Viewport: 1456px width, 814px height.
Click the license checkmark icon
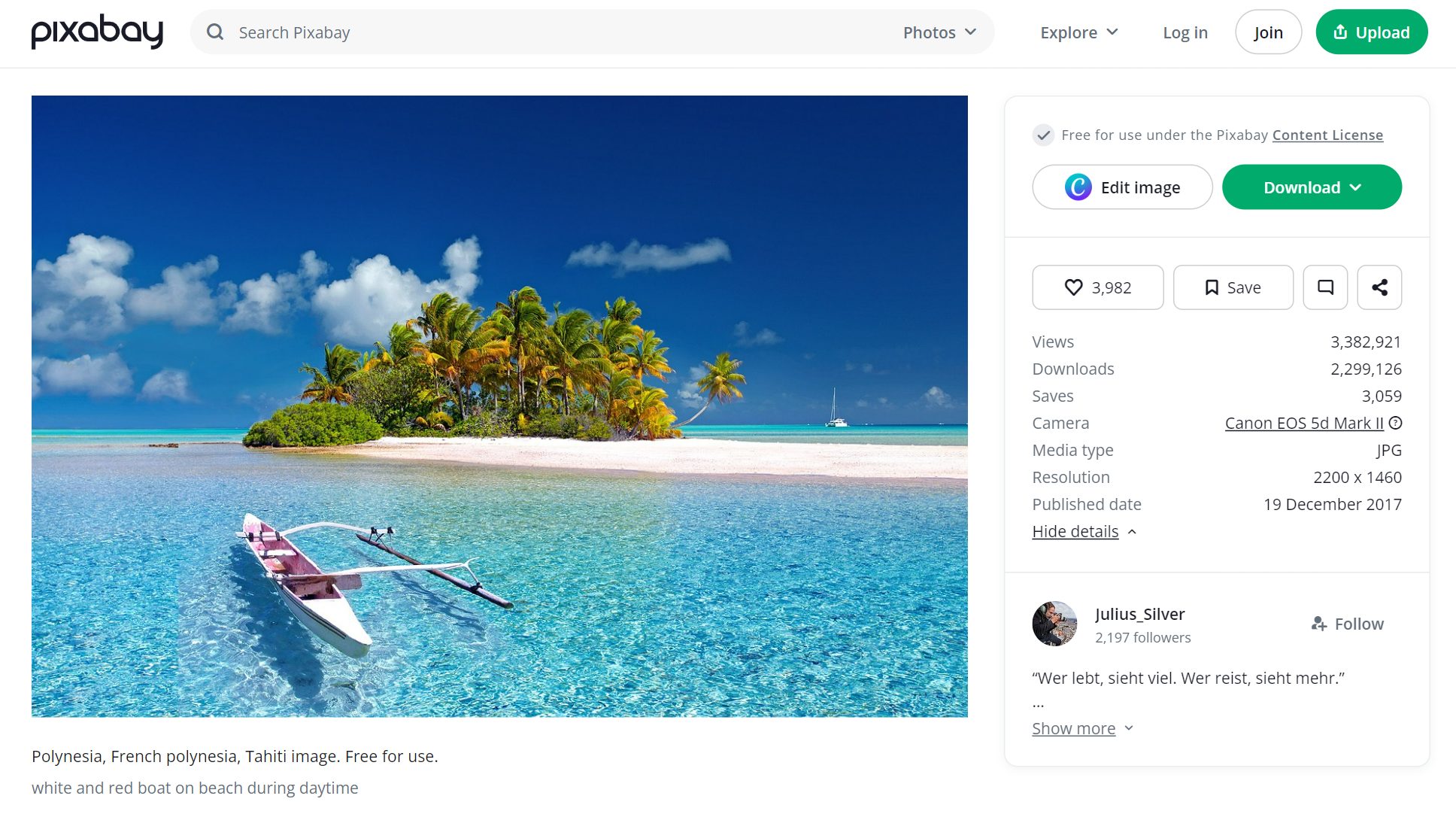click(1042, 135)
